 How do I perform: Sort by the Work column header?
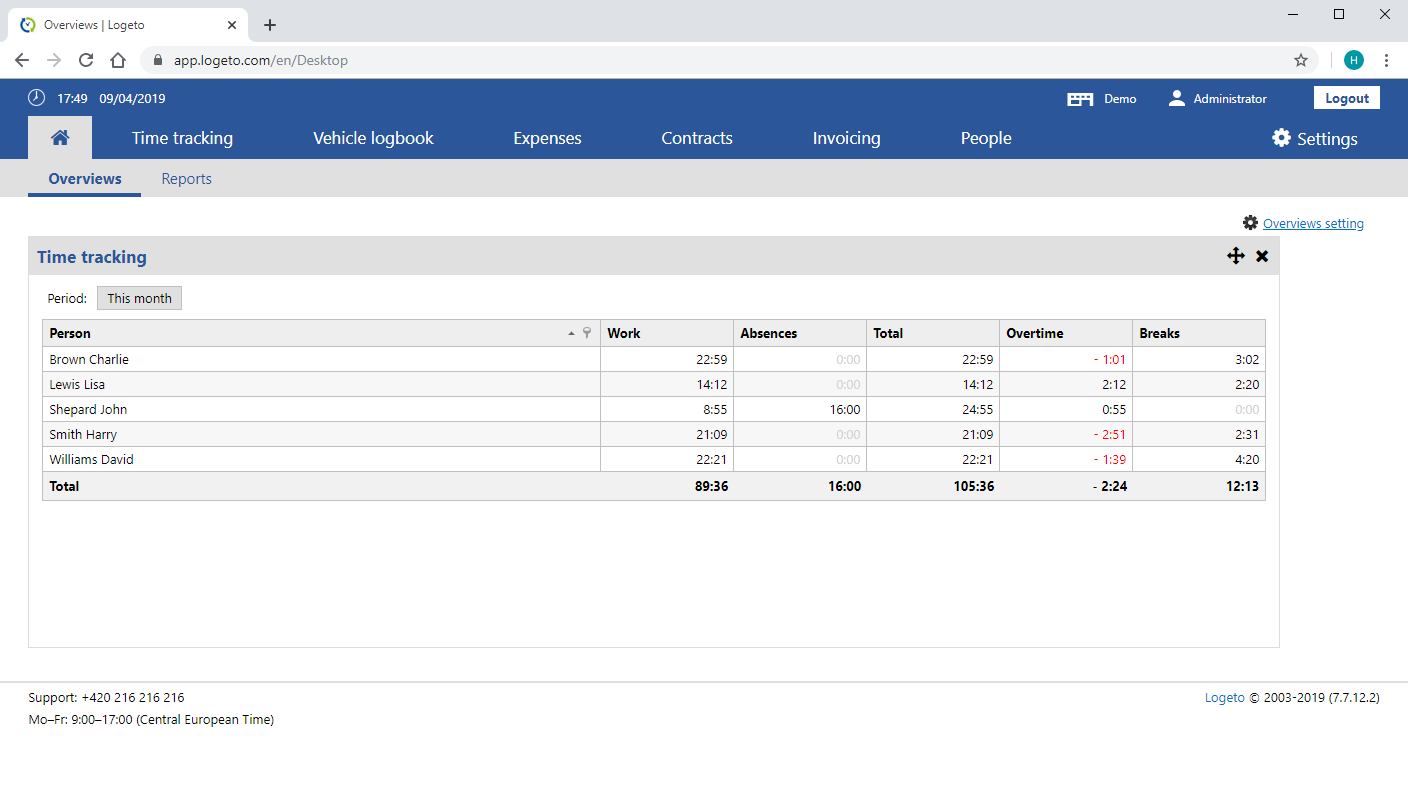pyautogui.click(x=667, y=333)
